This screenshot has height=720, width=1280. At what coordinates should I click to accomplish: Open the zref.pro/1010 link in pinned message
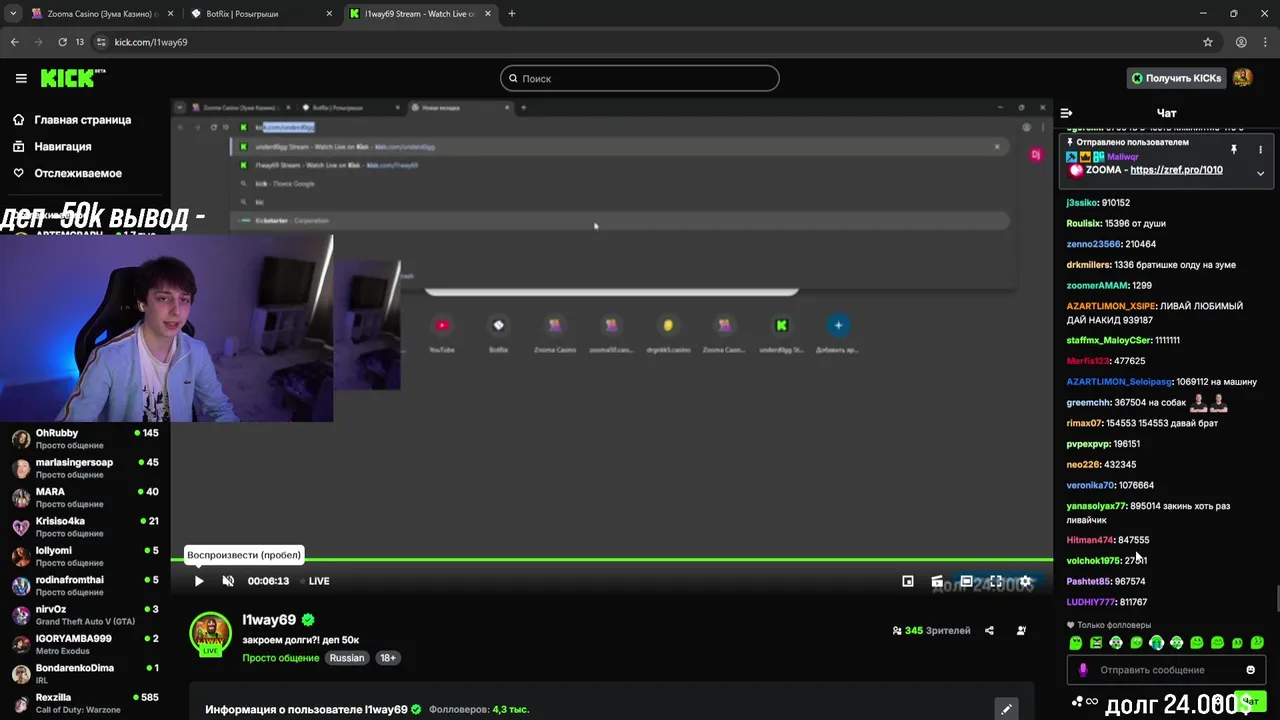click(x=1176, y=170)
